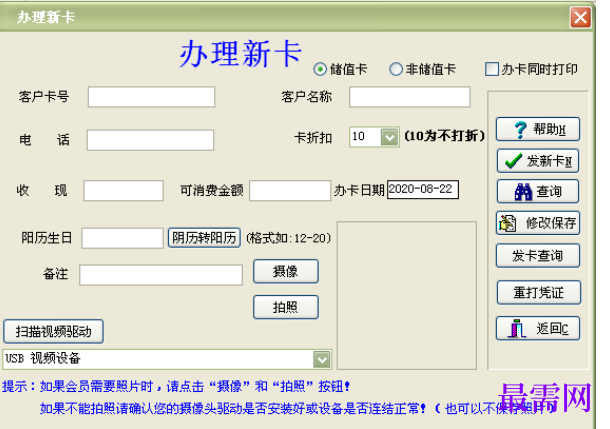Click the 拍照 button

286,307
